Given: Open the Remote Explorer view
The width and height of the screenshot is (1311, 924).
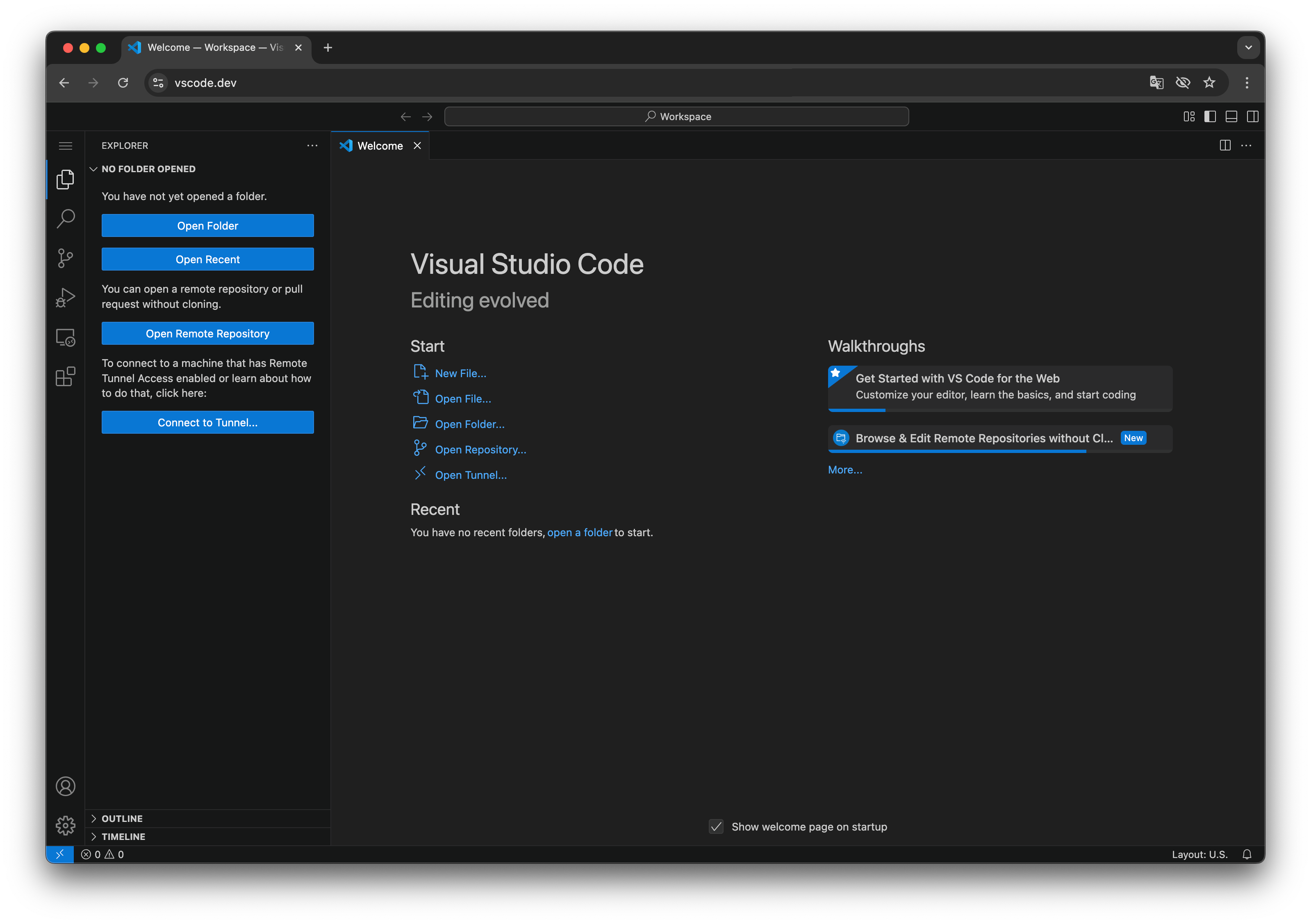Looking at the screenshot, I should [x=65, y=337].
